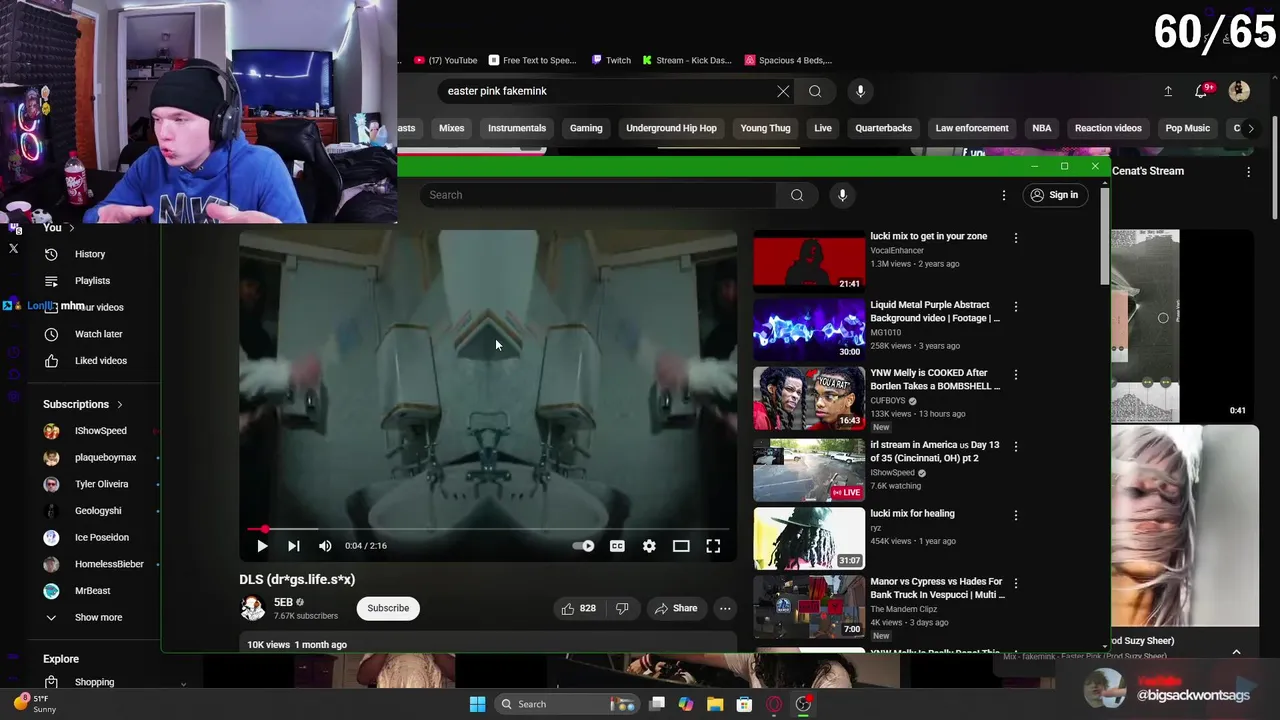The width and height of the screenshot is (1280, 720).
Task: Open Watch later in sidebar
Action: click(x=98, y=334)
